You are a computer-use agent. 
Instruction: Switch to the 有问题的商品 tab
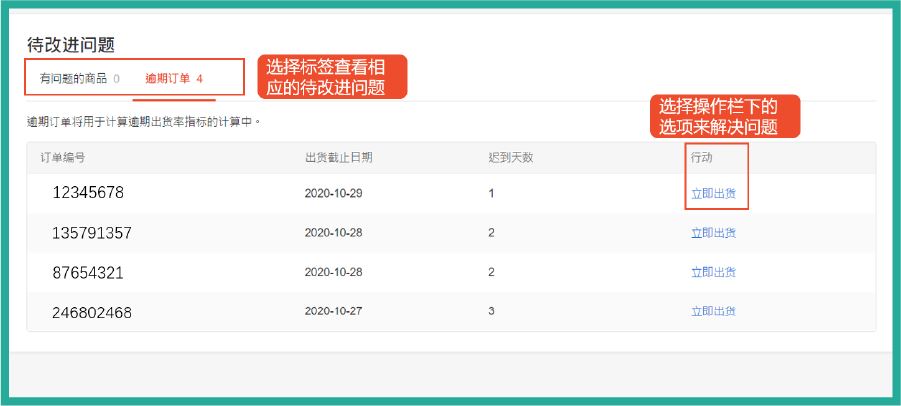click(80, 79)
